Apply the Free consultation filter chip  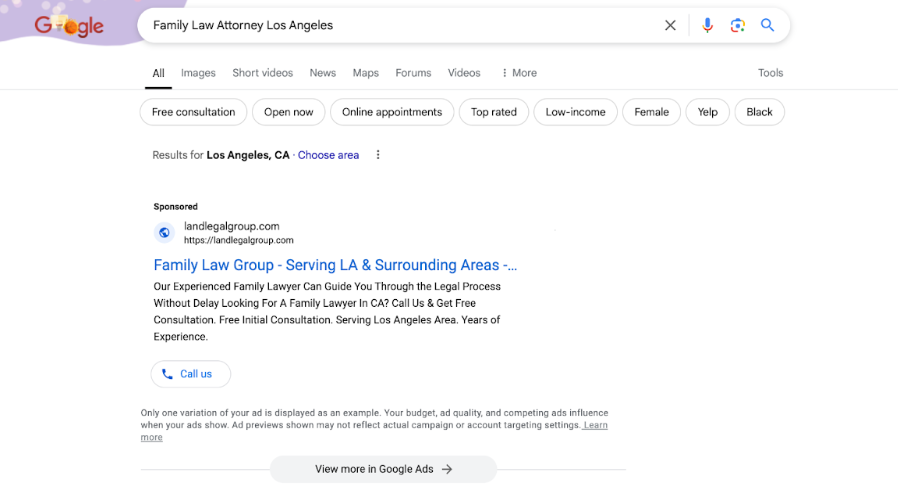[193, 112]
